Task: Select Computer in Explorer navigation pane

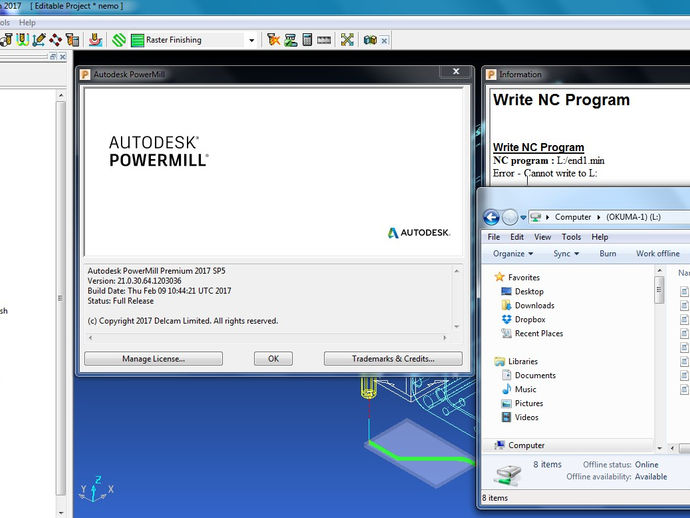Action: pyautogui.click(x=519, y=445)
